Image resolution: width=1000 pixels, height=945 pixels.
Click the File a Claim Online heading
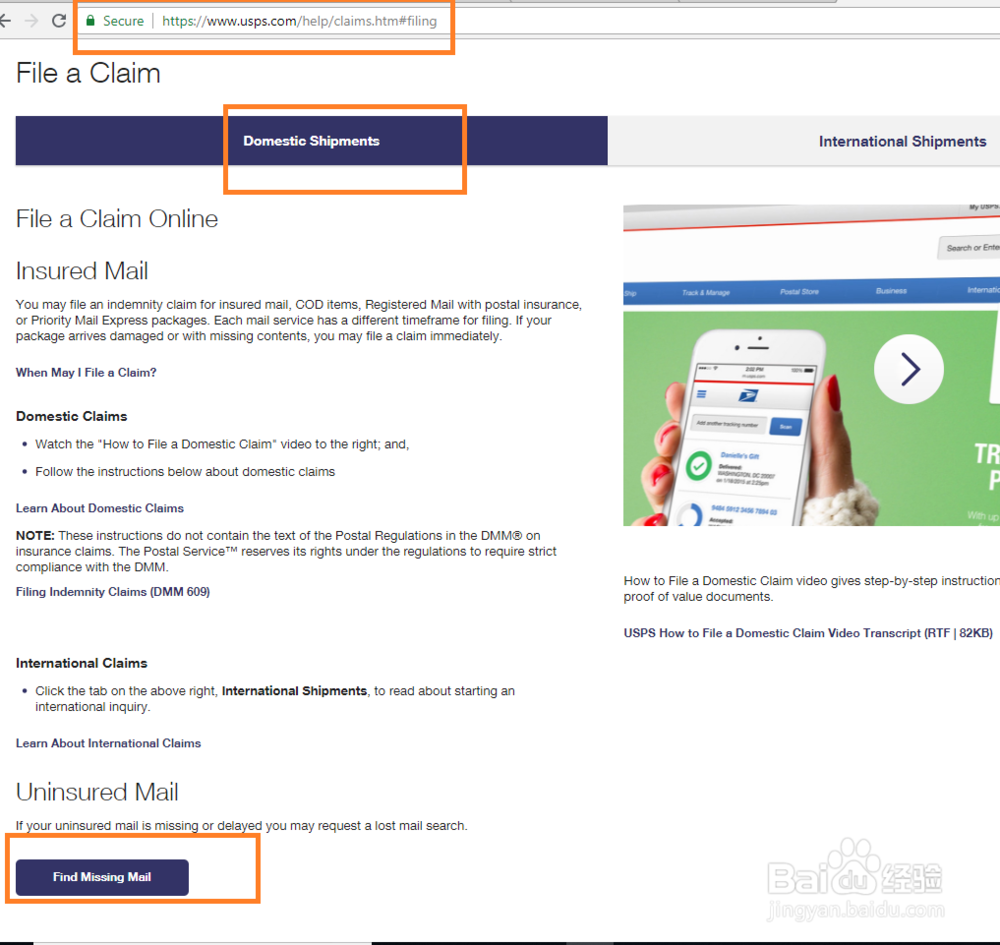click(x=117, y=219)
